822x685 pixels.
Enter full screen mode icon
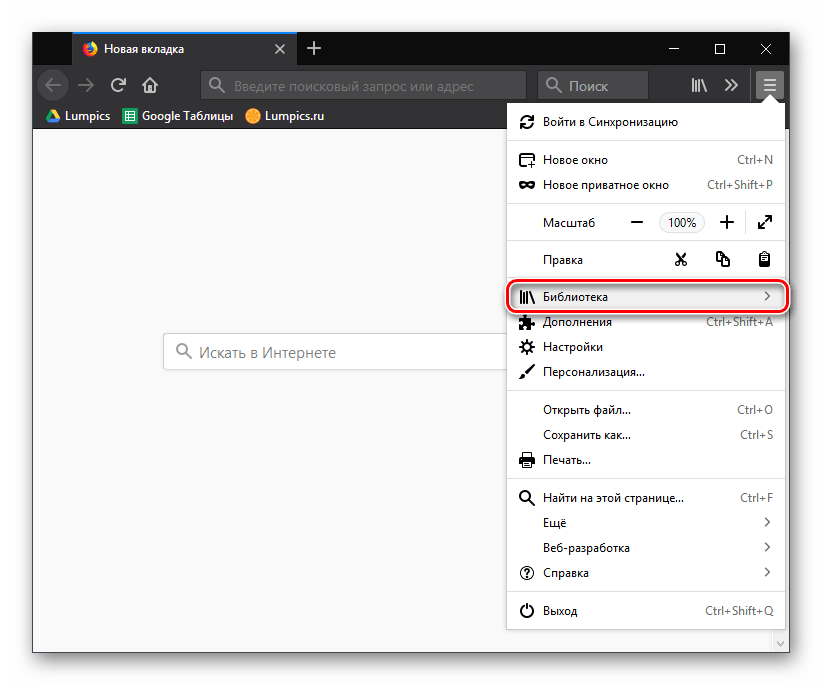[x=765, y=223]
